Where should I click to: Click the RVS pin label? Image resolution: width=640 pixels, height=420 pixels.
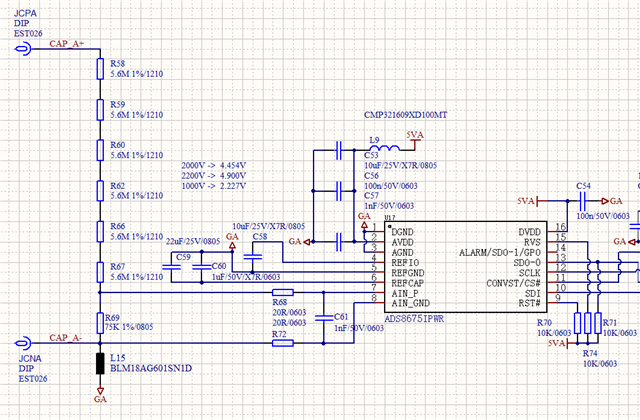click(533, 242)
